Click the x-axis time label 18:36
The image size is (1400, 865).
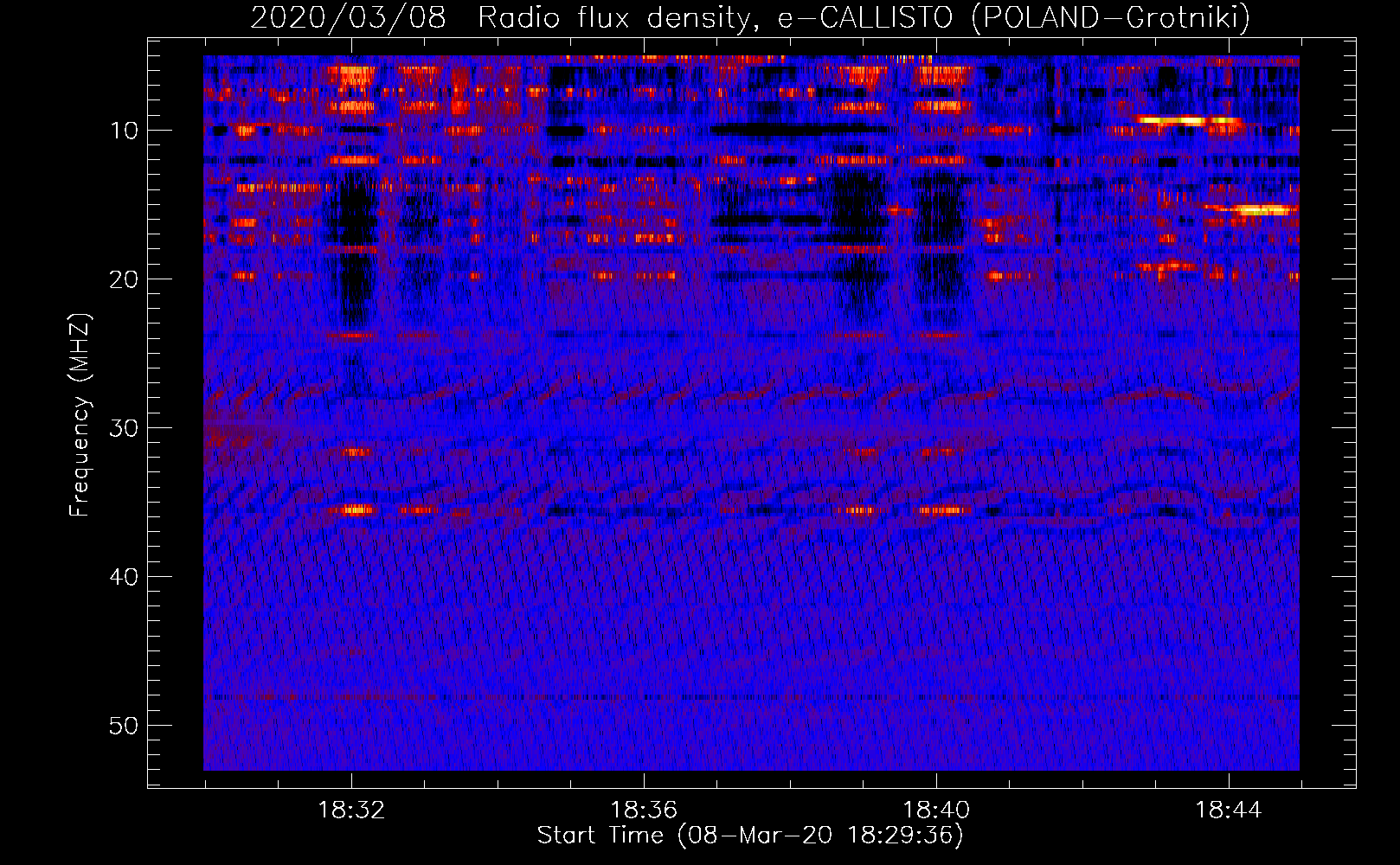[644, 811]
